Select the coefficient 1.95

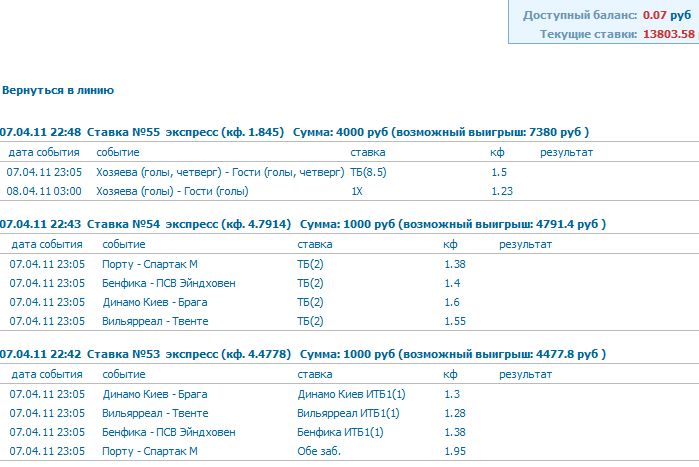pos(455,452)
